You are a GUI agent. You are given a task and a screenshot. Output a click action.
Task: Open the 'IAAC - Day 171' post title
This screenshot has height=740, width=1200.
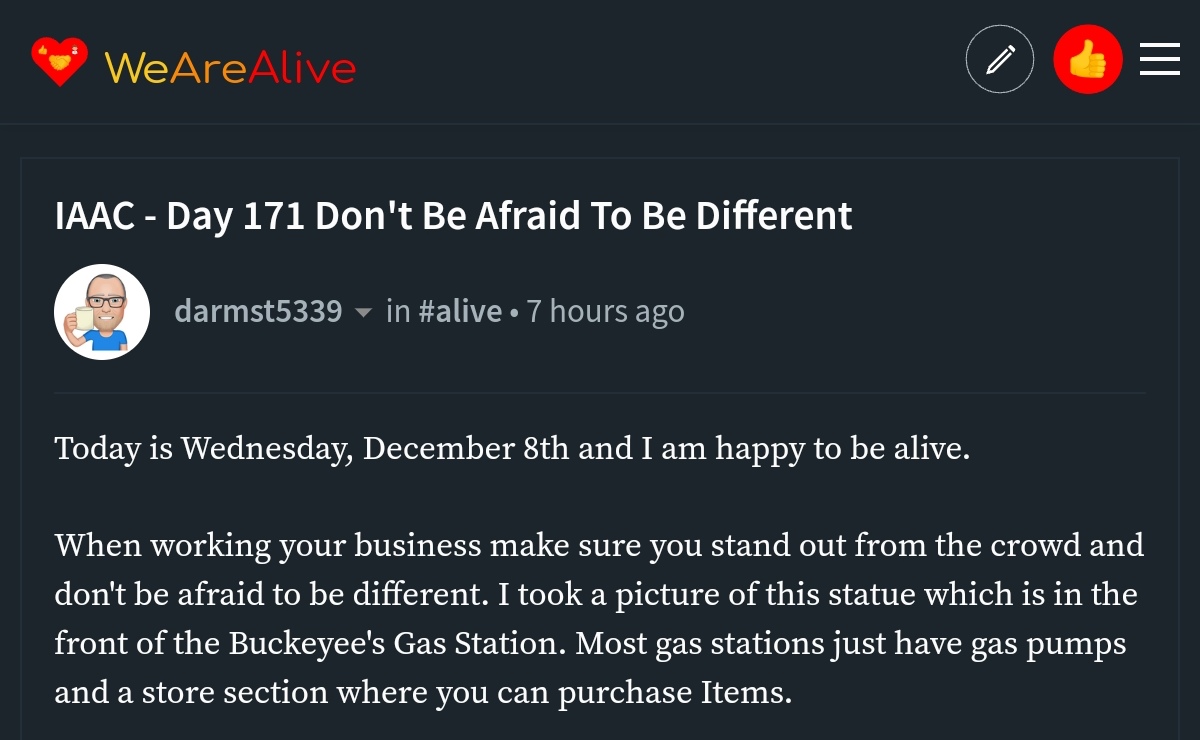[453, 216]
